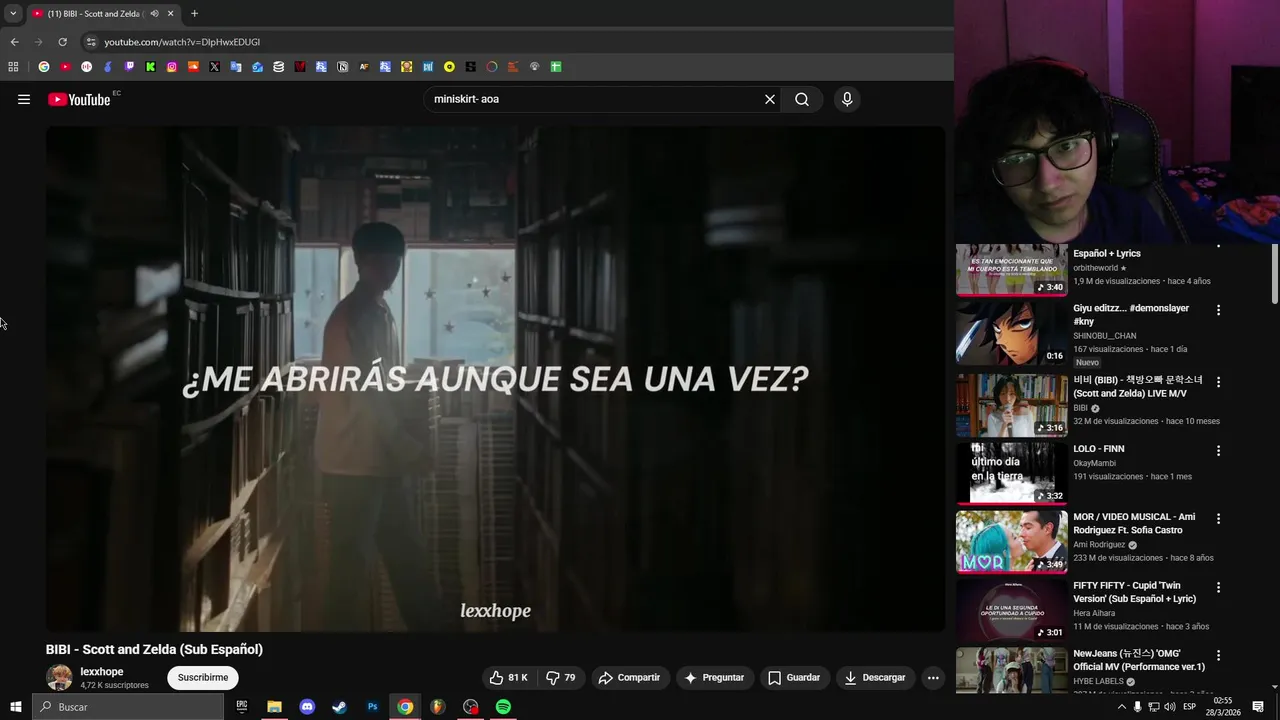Open Discord from taskbar
The height and width of the screenshot is (720, 1280).
(307, 707)
